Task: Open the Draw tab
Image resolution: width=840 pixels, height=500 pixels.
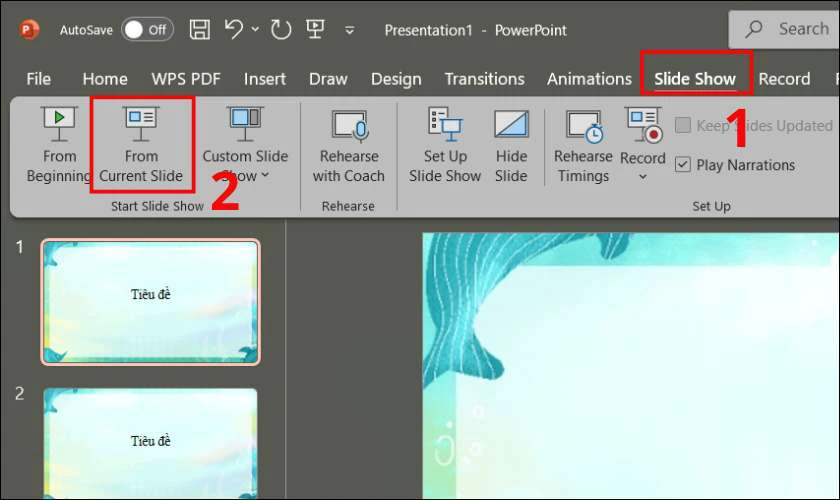Action: (x=328, y=79)
